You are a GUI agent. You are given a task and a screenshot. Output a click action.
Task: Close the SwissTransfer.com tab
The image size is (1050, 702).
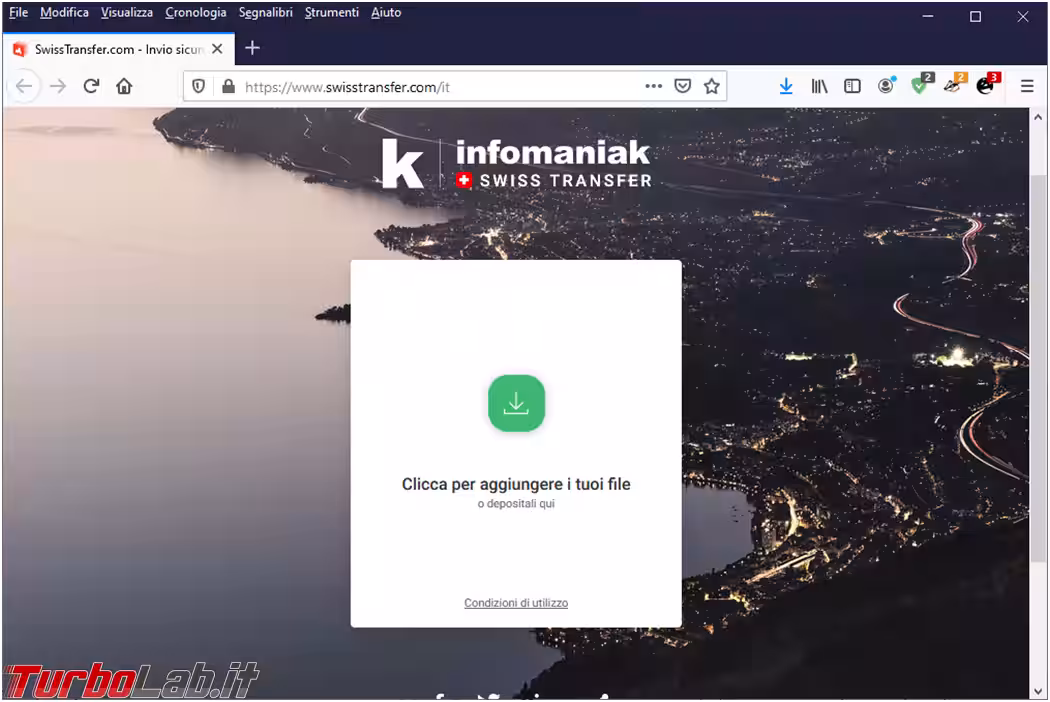[217, 49]
